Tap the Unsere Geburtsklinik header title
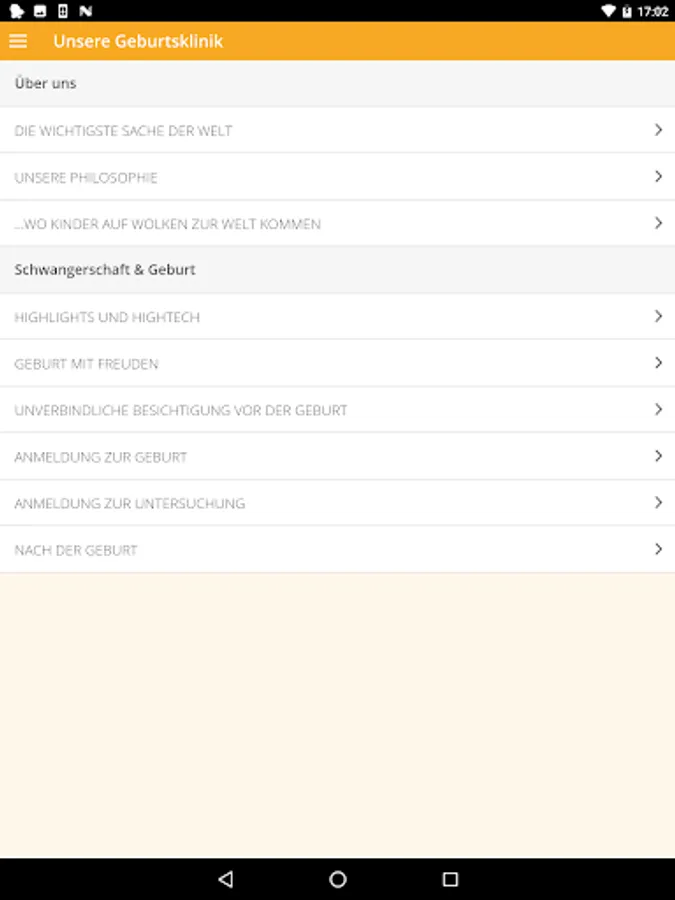This screenshot has height=900, width=675. 138,41
